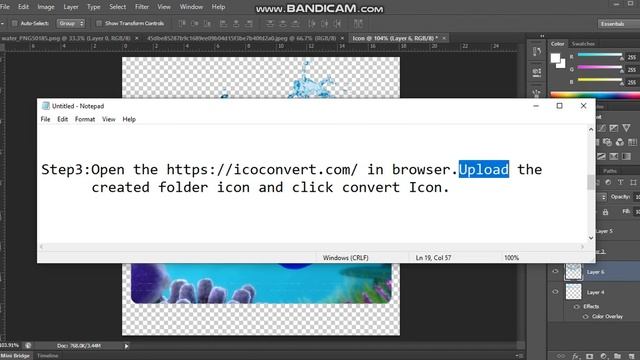Add a Color Lookup adjustment
The height and width of the screenshot is (360, 640).
coord(633,142)
